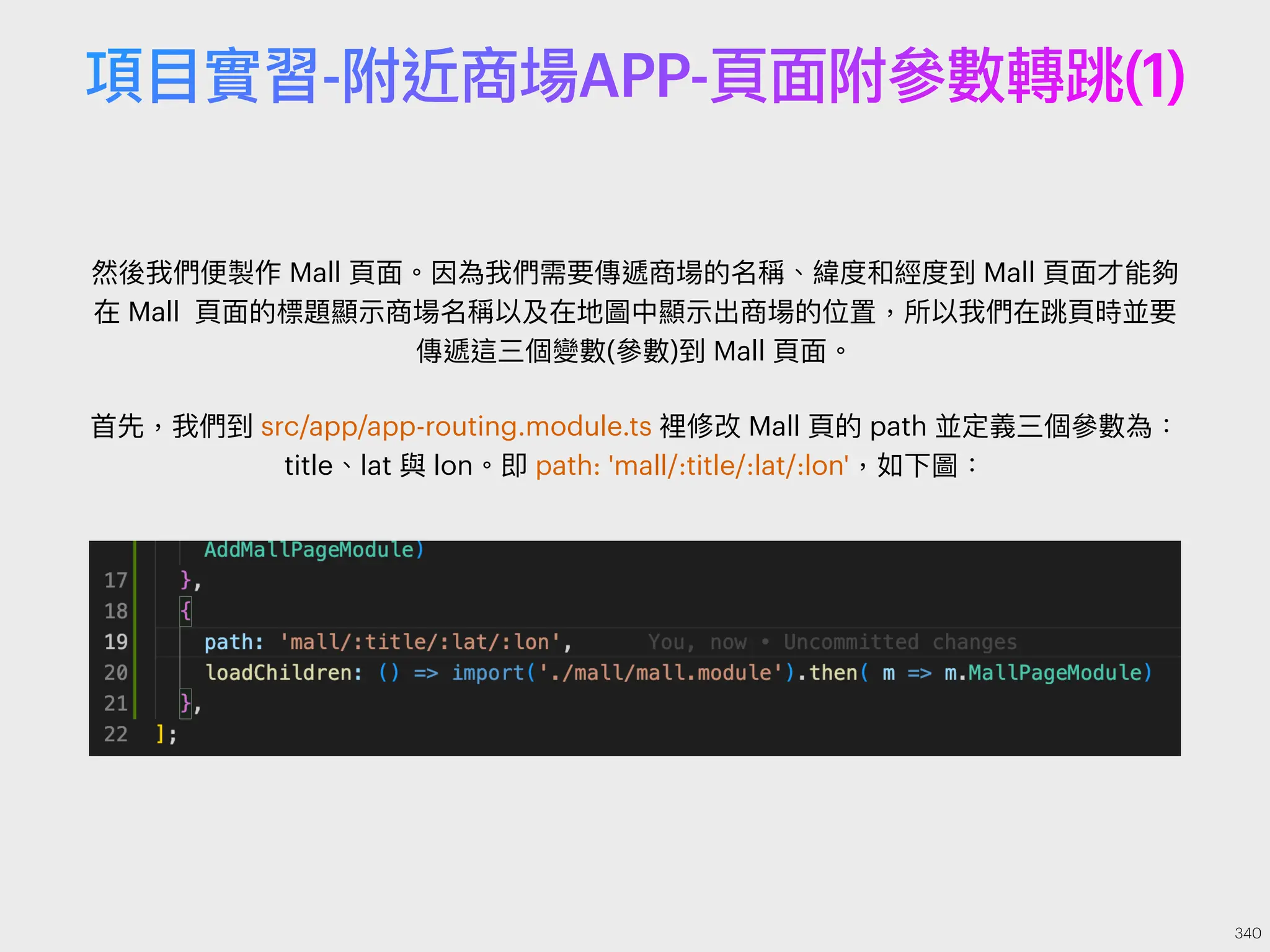Screen dimensions: 1270x952
Task: Click the 'mall/:title/:lat/:lon' string in code
Action: (420, 641)
